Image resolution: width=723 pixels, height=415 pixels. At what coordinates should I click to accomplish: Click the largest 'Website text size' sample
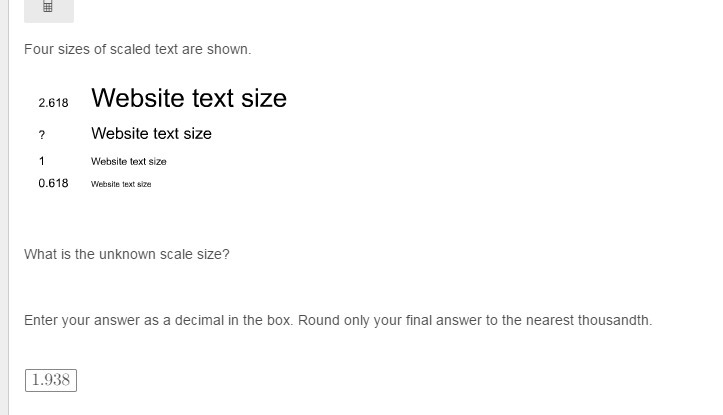[x=189, y=98]
